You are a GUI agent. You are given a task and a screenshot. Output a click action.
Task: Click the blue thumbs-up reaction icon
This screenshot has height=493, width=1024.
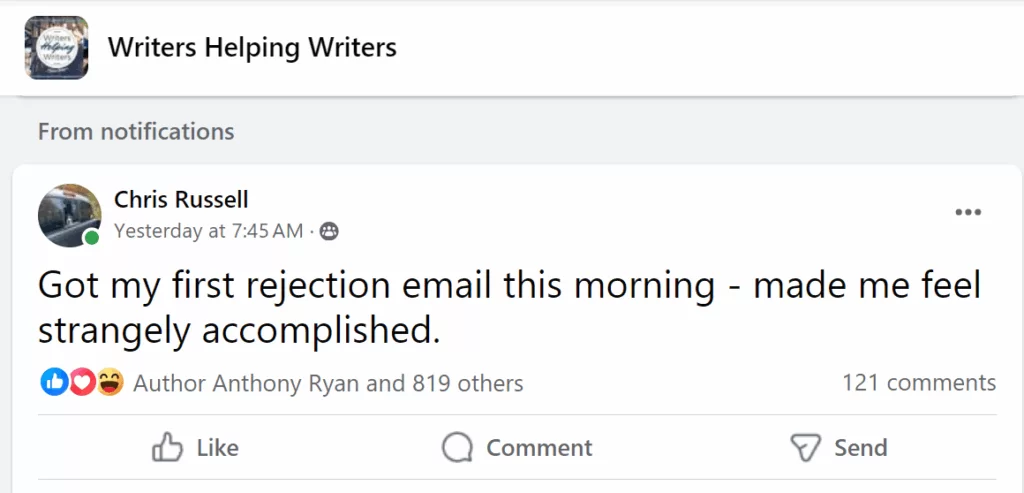pyautogui.click(x=54, y=382)
